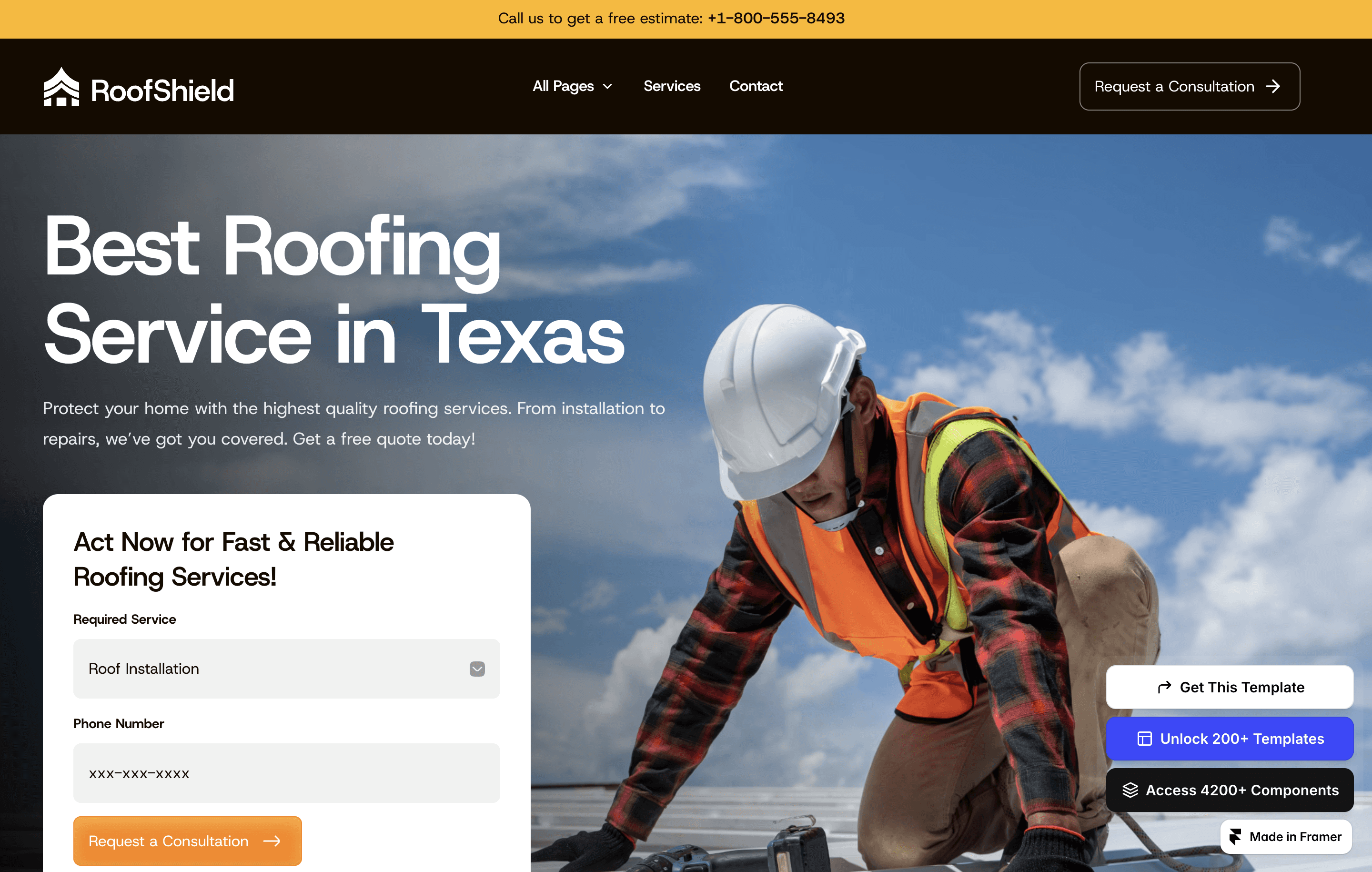Click the chevron icon in Required Service field
This screenshot has height=872, width=1372.
(x=477, y=669)
